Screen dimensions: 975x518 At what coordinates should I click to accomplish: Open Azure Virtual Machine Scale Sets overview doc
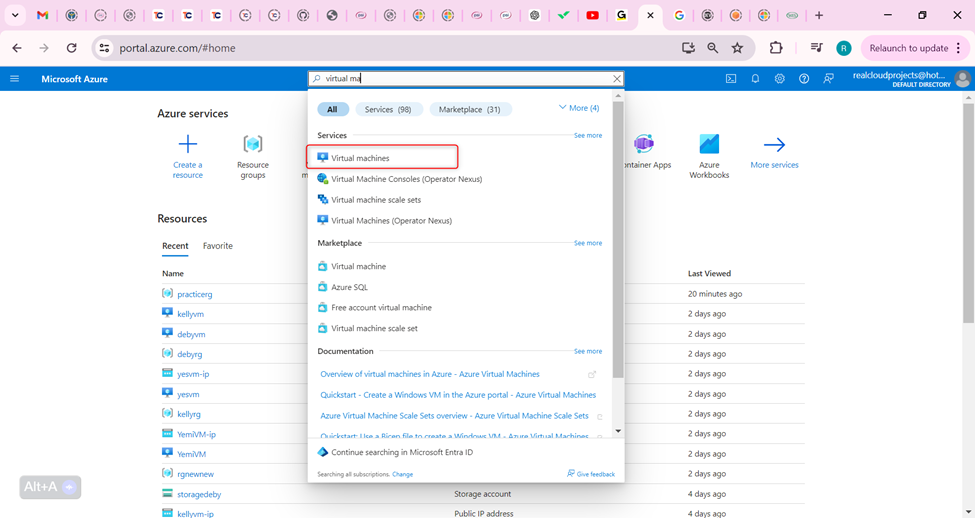click(454, 416)
